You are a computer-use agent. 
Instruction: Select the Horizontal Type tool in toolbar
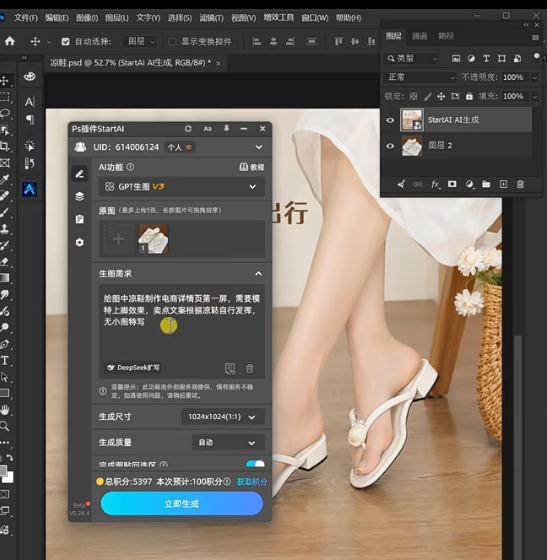[5, 361]
